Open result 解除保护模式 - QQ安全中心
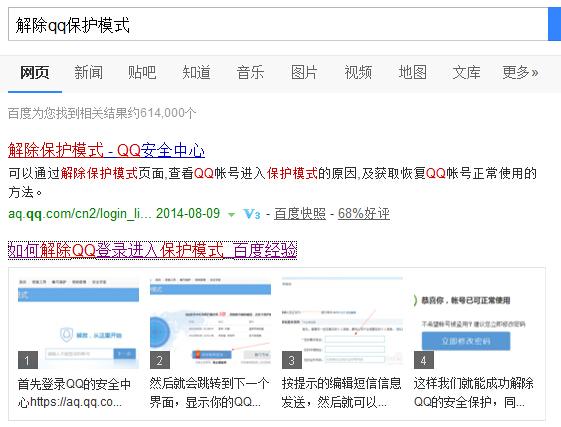 click(106, 150)
